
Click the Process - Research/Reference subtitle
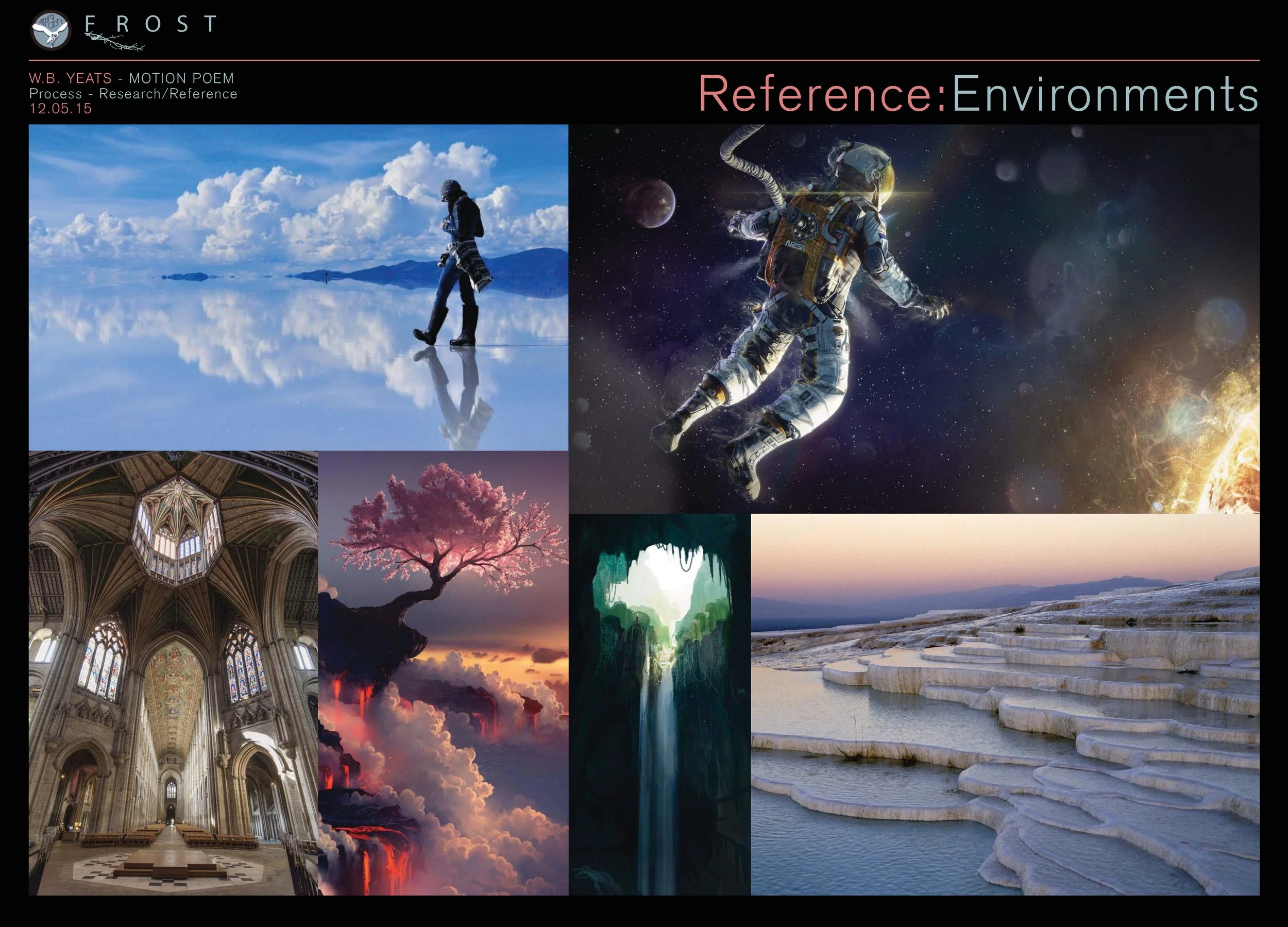[133, 94]
